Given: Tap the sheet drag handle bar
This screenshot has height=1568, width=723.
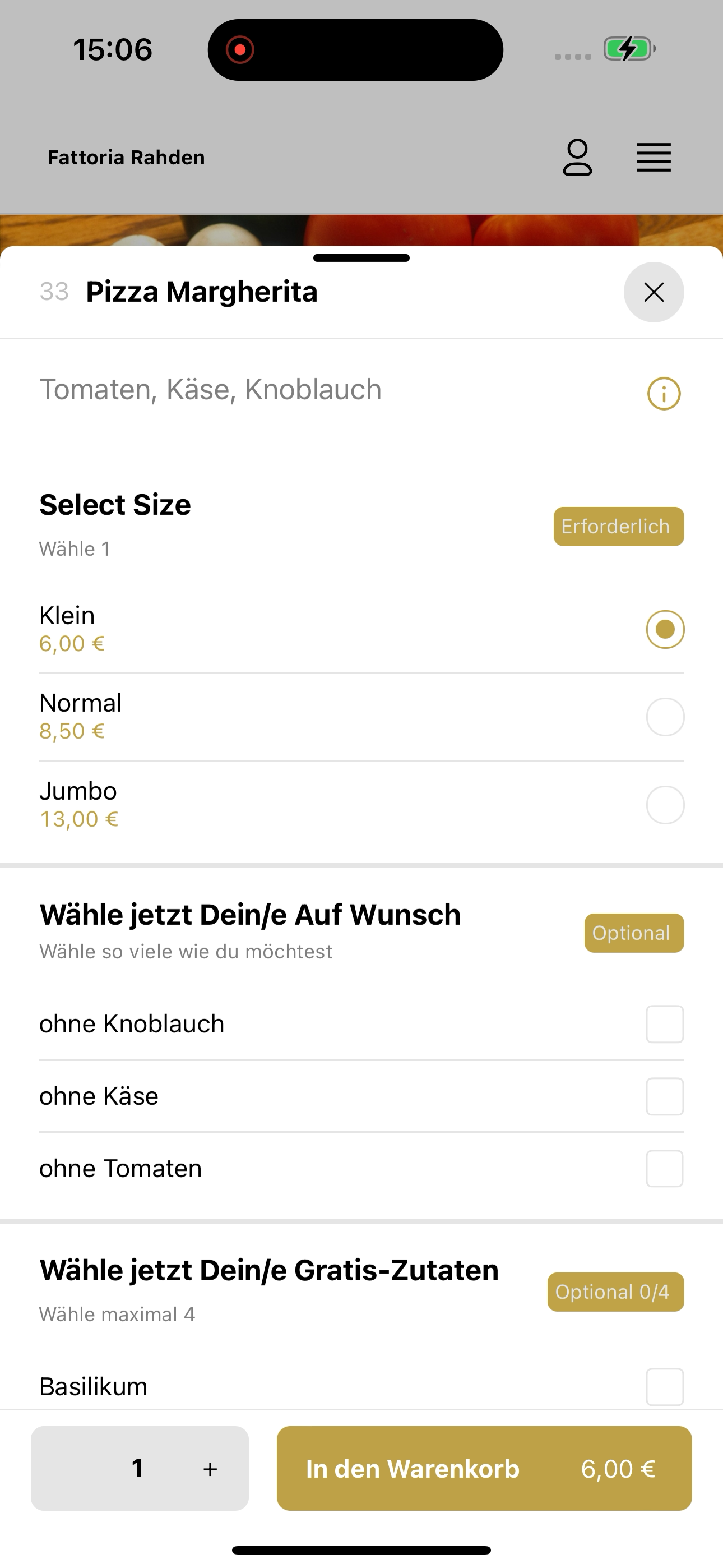Looking at the screenshot, I should 361,258.
